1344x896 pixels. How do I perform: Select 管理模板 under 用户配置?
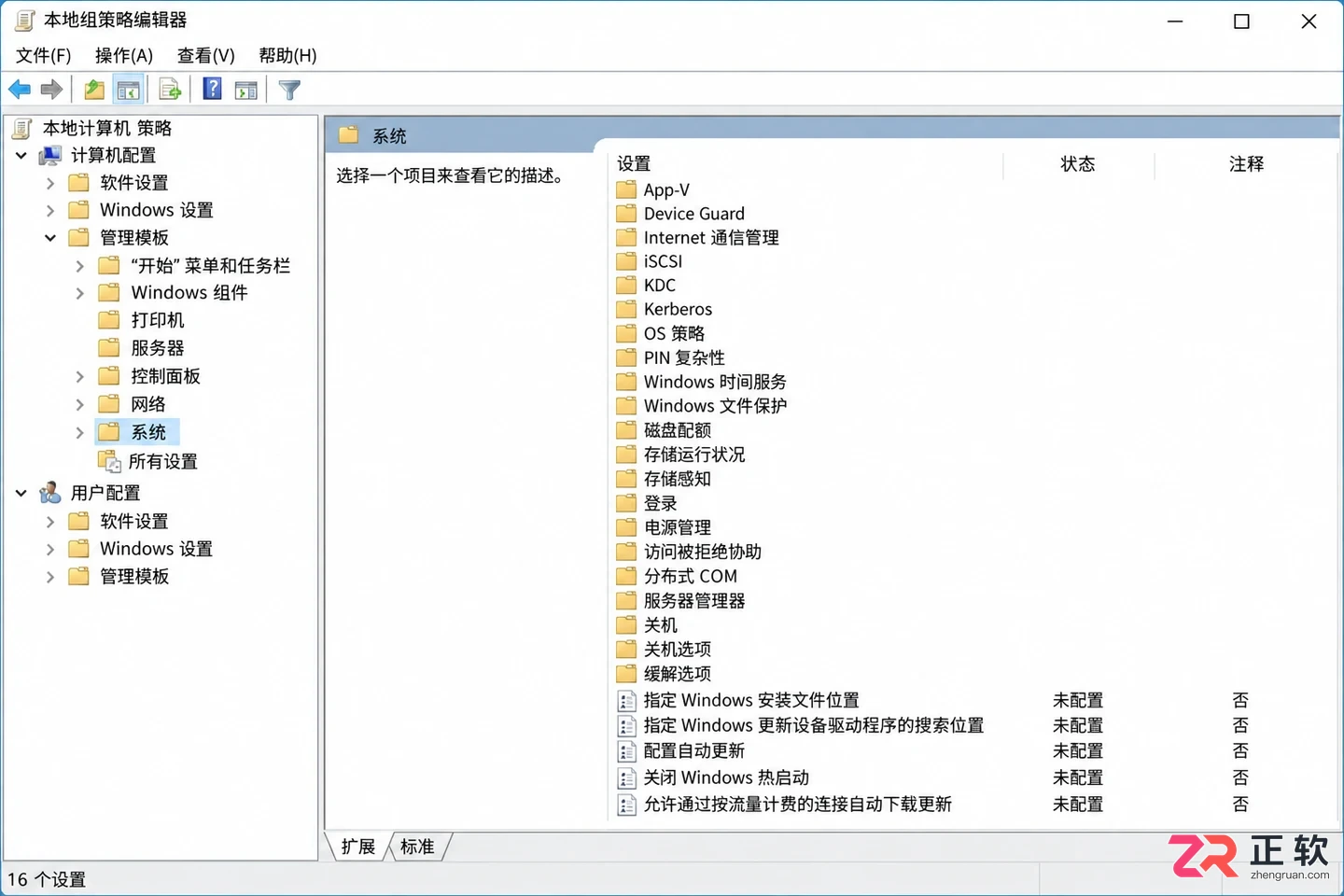tap(134, 576)
